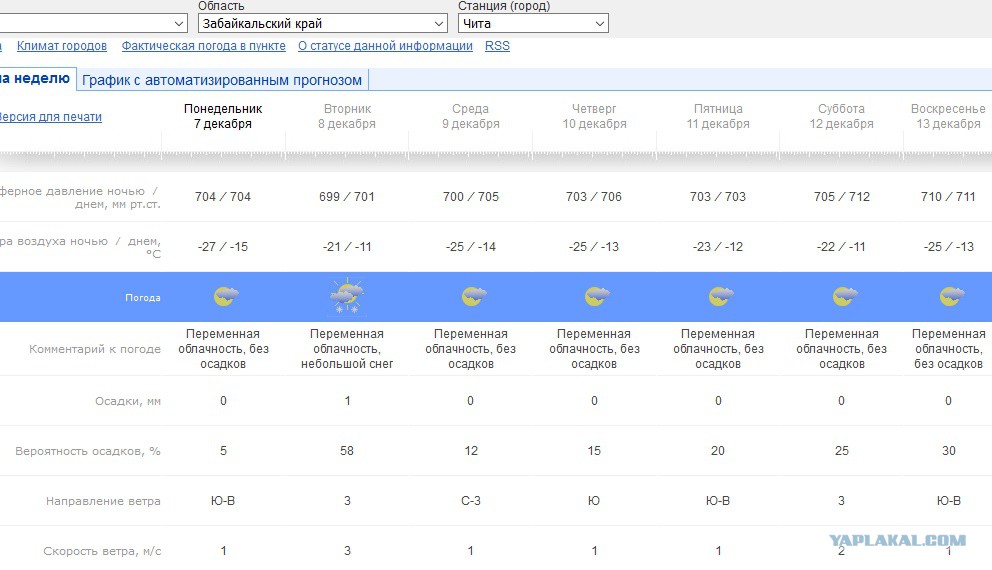992x570 pixels.
Task: Select the Воскресенье 13 декабря column header
Action: [x=948, y=116]
